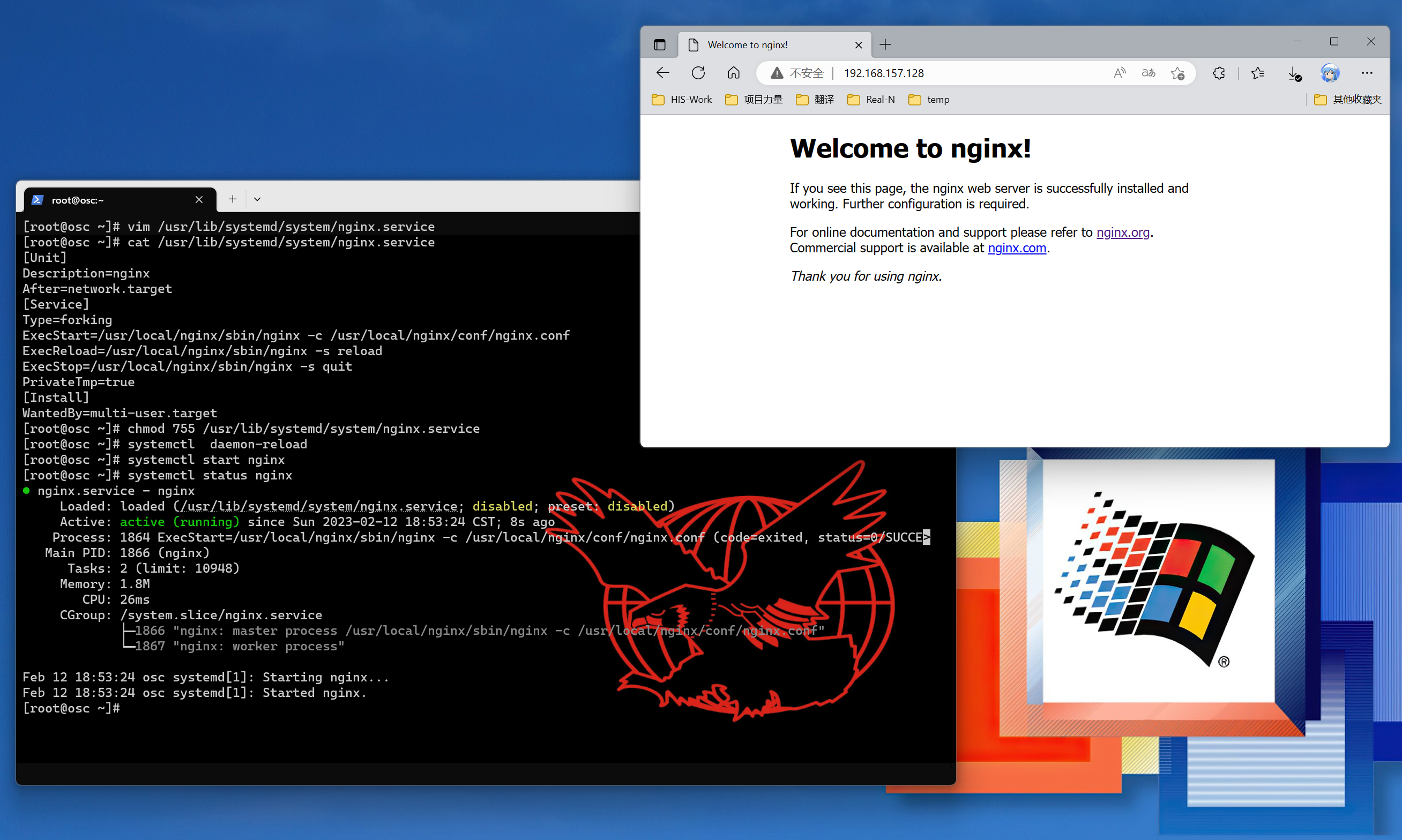Screen dimensions: 1402x840
Task: Open browser settings and more menu
Action: [1366, 73]
